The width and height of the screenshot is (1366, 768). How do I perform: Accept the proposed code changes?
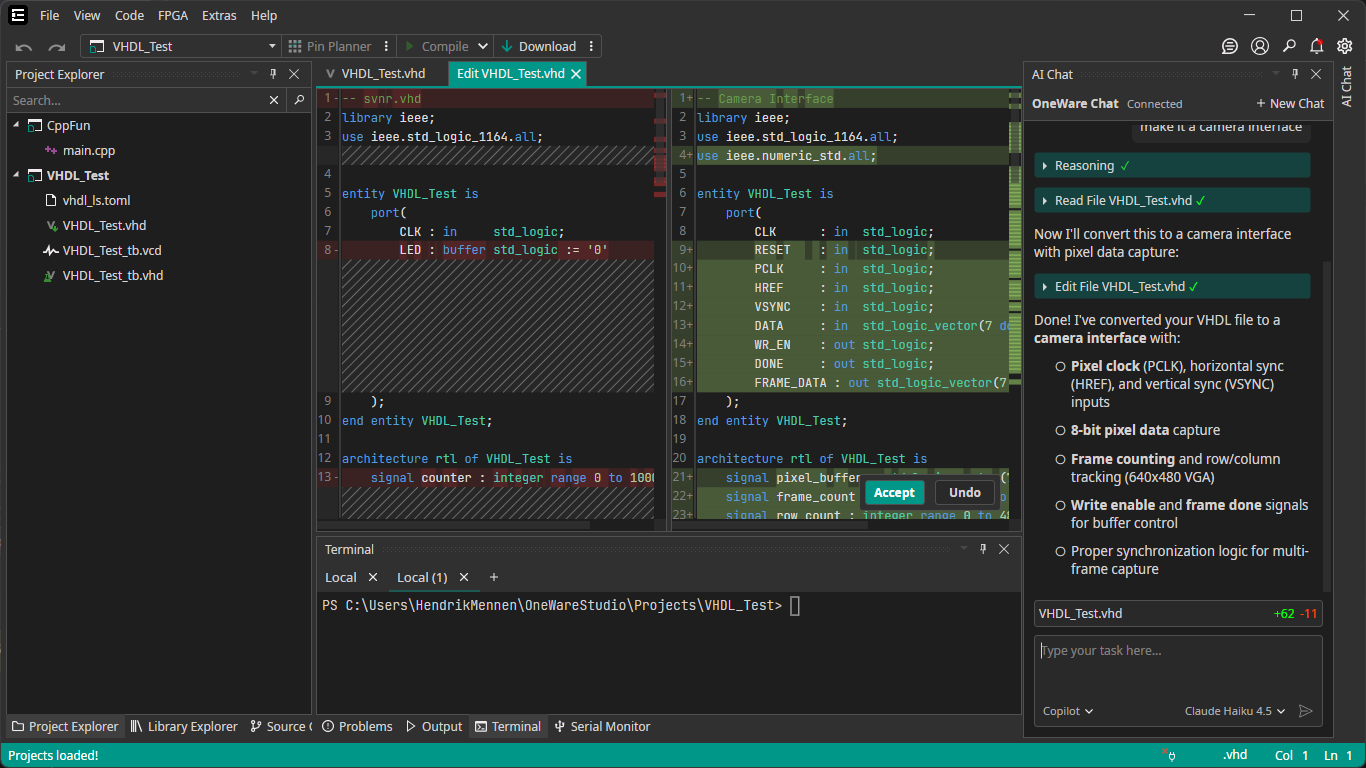893,492
